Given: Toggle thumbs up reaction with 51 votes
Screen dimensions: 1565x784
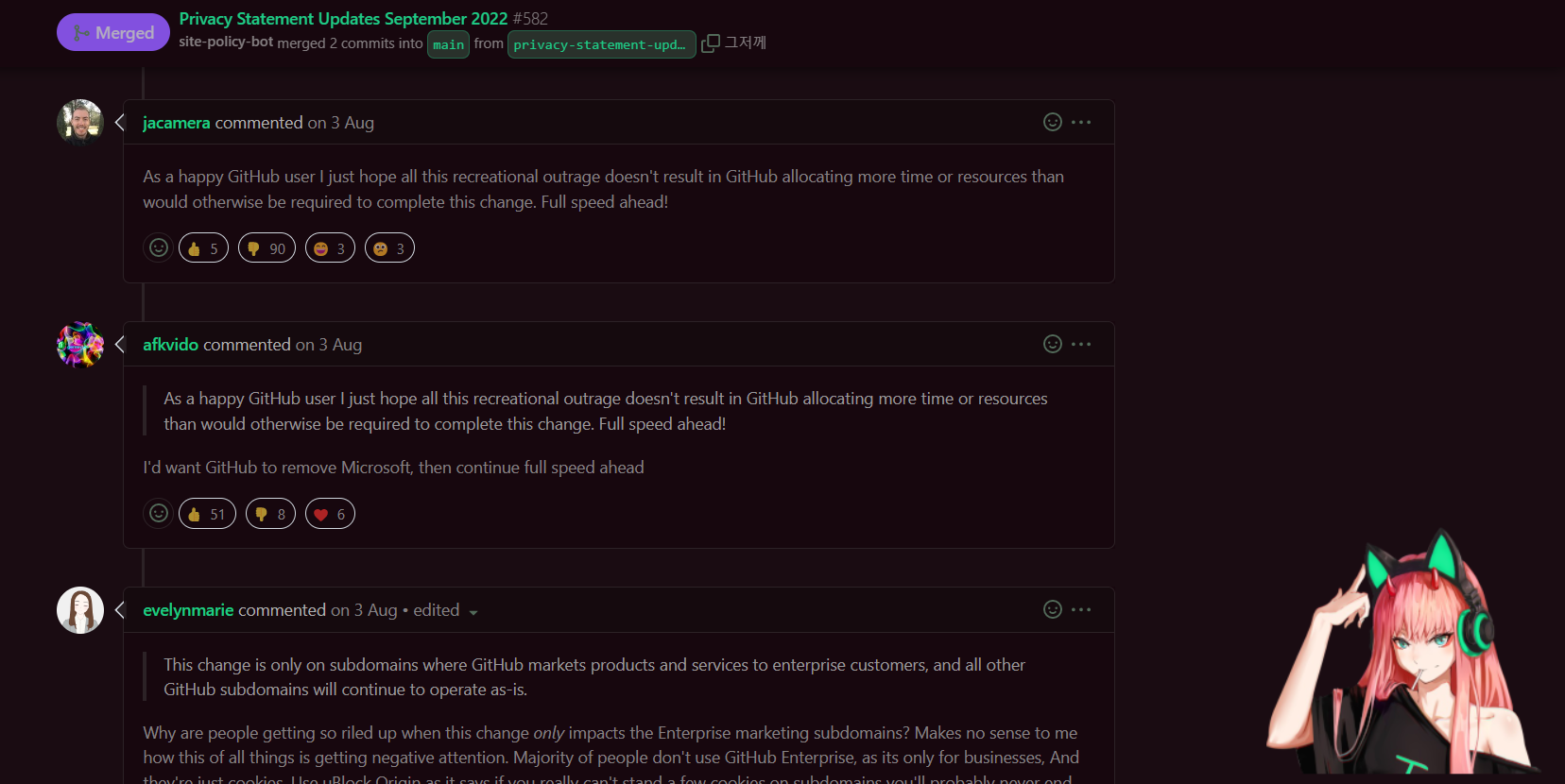Looking at the screenshot, I should [207, 513].
